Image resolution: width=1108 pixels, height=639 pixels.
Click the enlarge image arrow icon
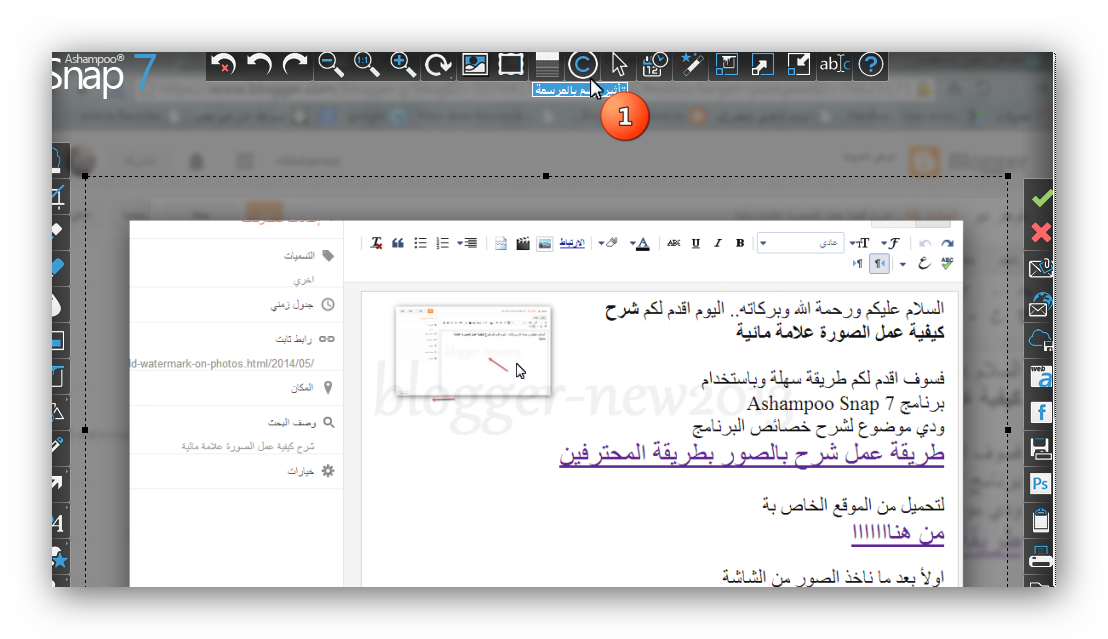coord(762,65)
